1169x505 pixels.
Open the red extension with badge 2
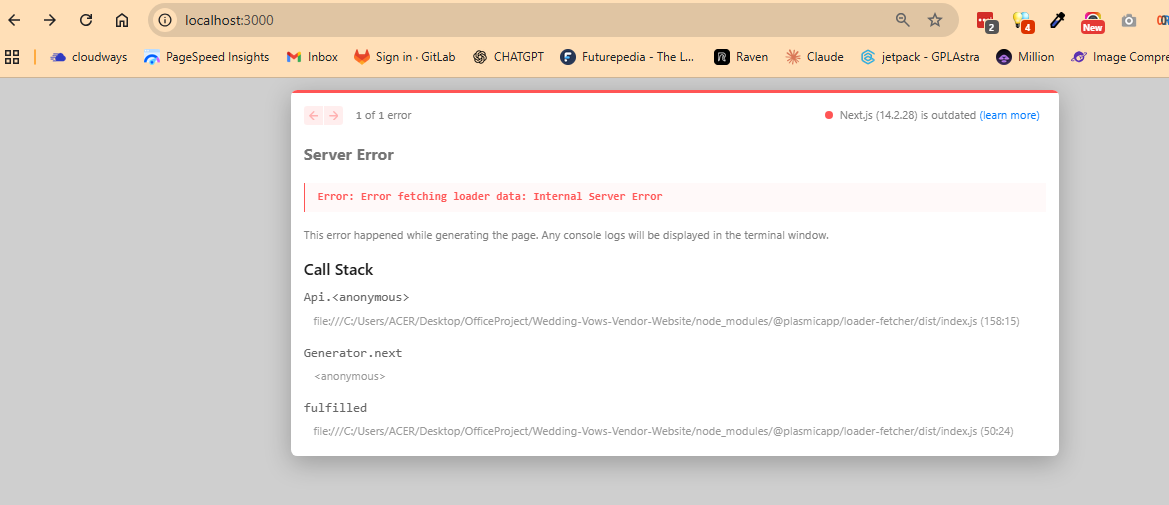tap(986, 20)
